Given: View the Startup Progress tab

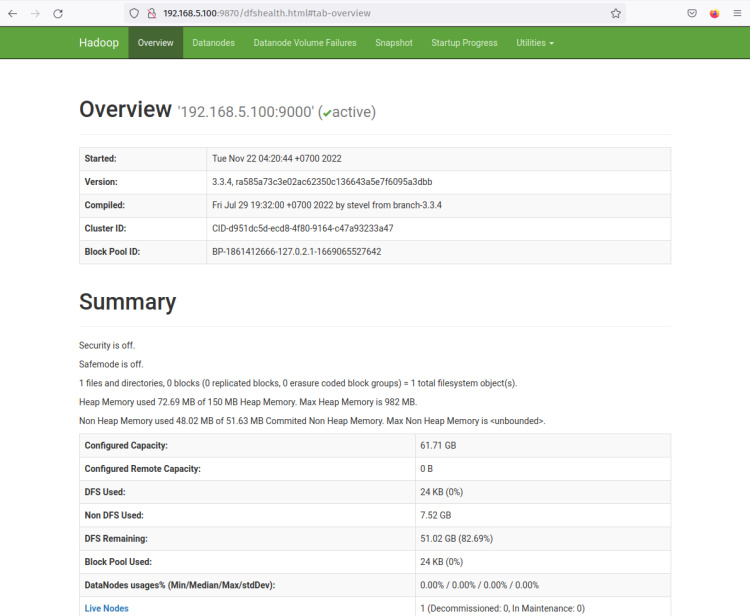Looking at the screenshot, I should click(x=464, y=43).
